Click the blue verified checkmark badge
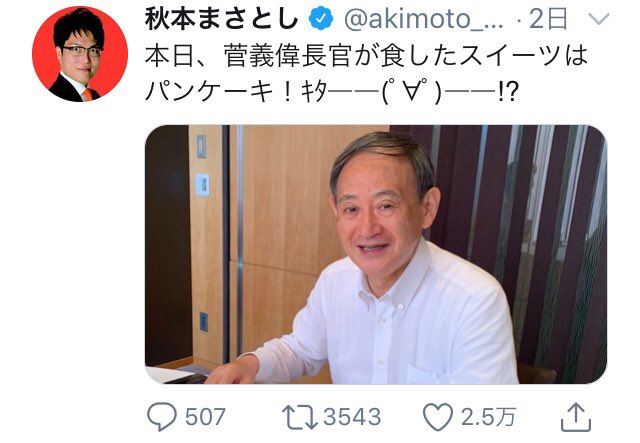The image size is (640, 443). 321,19
